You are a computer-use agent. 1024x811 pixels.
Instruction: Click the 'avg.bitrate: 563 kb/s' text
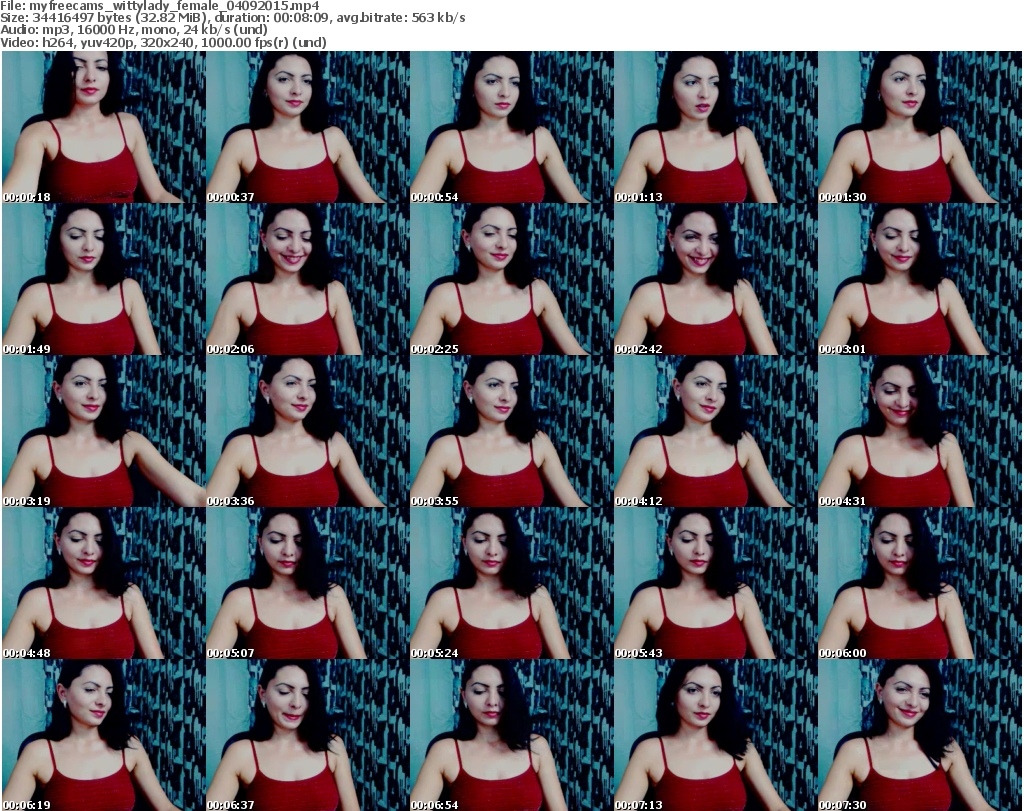[x=402, y=18]
